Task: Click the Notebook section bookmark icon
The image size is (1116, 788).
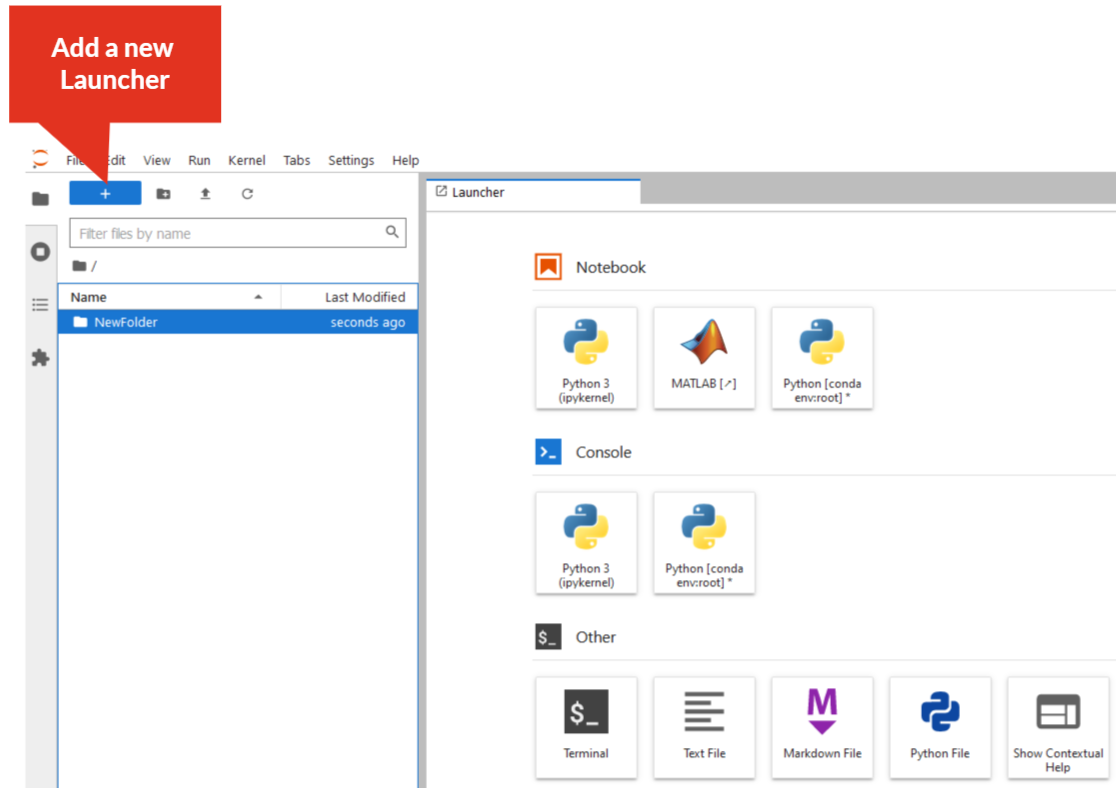Action: tap(548, 267)
